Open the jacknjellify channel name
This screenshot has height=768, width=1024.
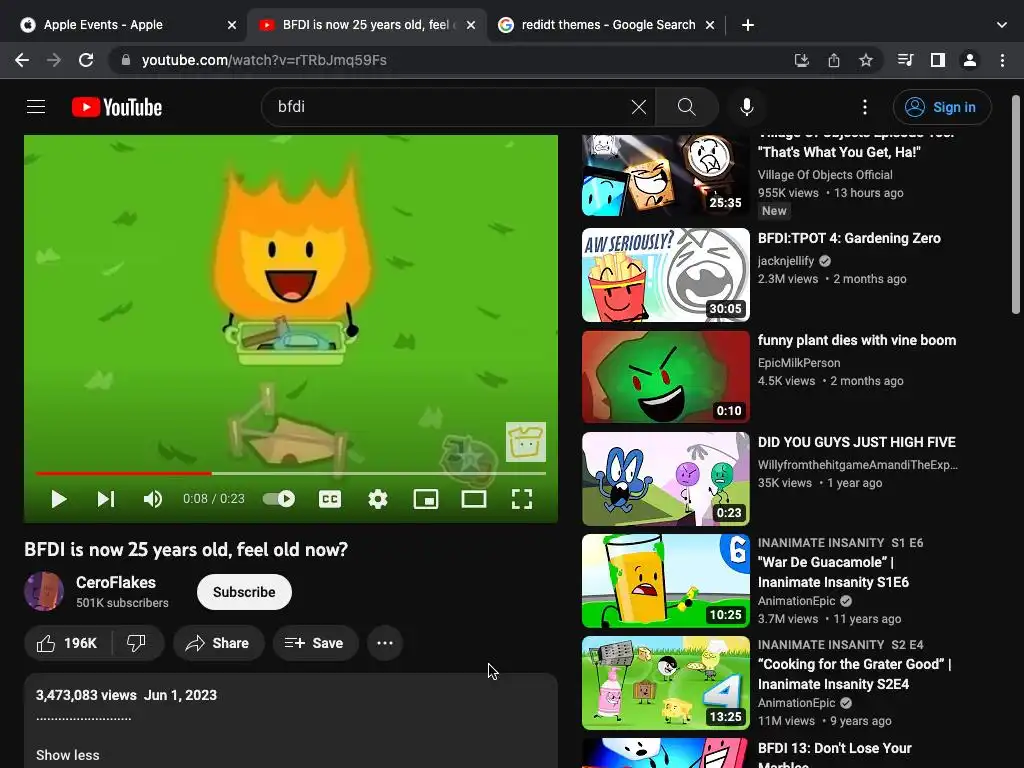[x=786, y=261]
